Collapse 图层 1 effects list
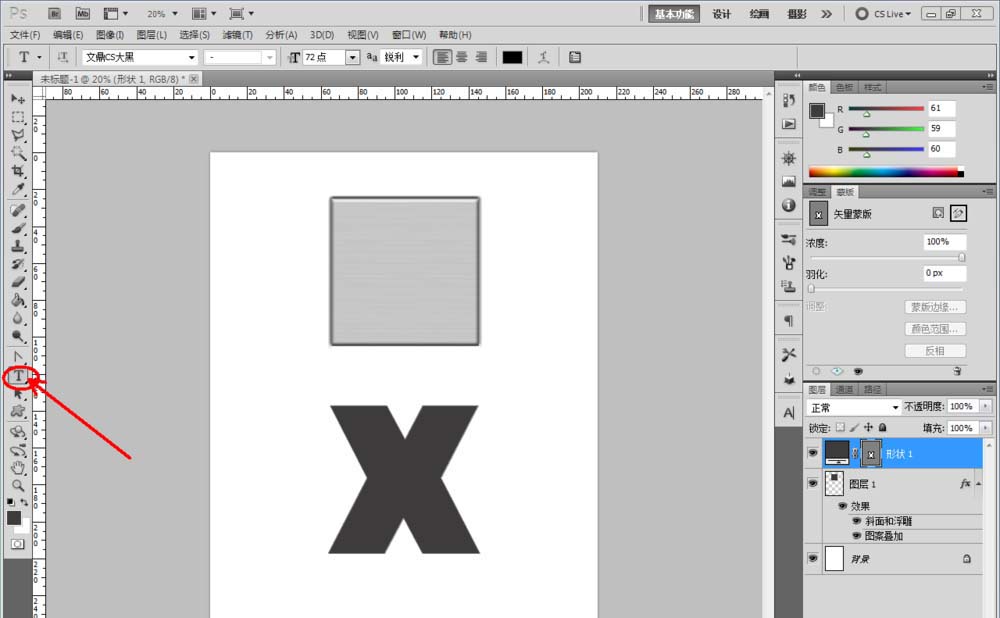Screen dimensions: 1000x618 (x=978, y=484)
